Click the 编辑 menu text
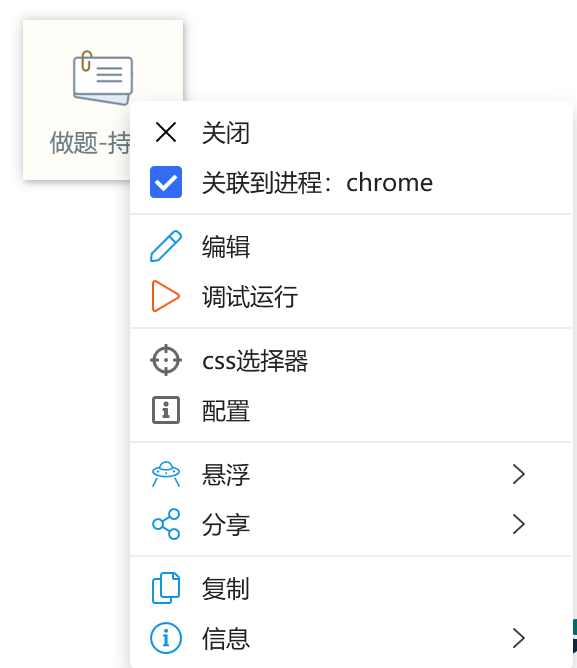Image resolution: width=577 pixels, height=668 pixels. (x=226, y=247)
